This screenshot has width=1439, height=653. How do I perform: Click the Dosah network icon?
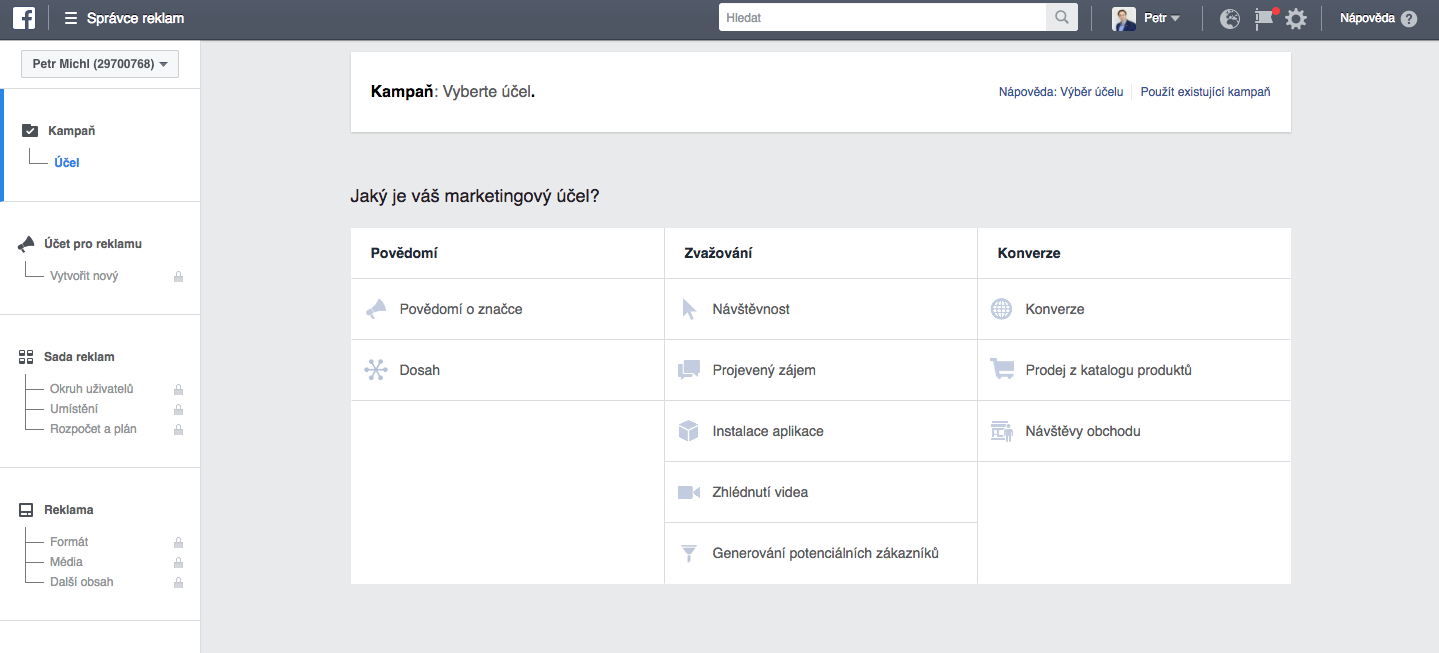click(376, 370)
